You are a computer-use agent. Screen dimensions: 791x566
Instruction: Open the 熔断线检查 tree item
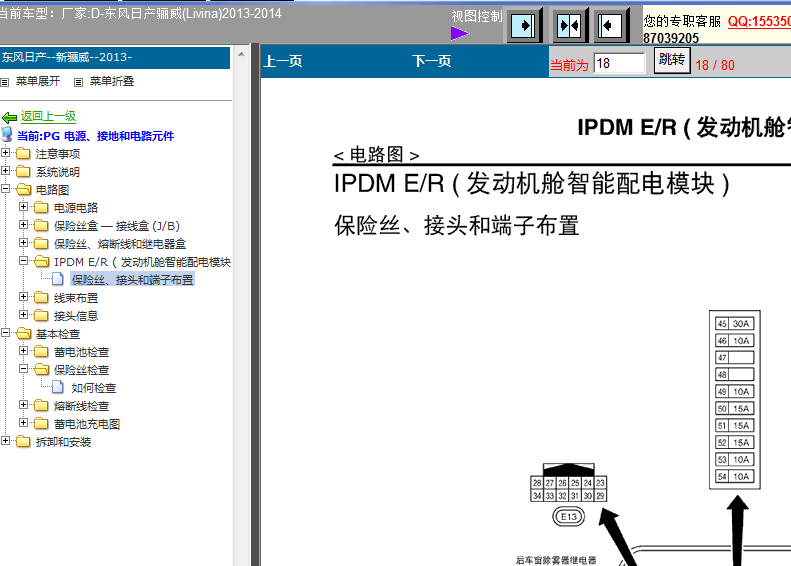82,406
